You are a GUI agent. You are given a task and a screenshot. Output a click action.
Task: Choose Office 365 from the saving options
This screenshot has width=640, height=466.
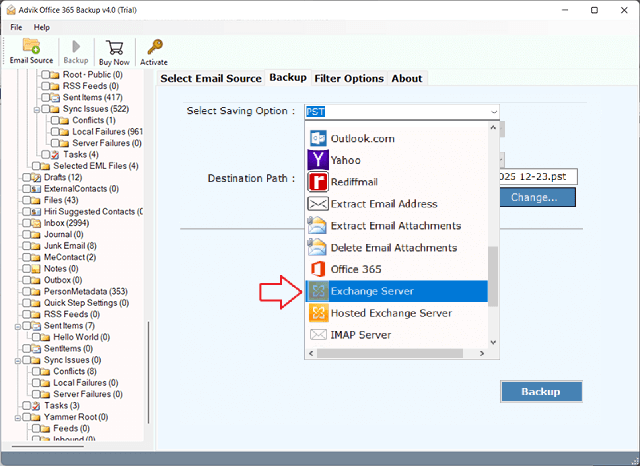click(x=397, y=269)
